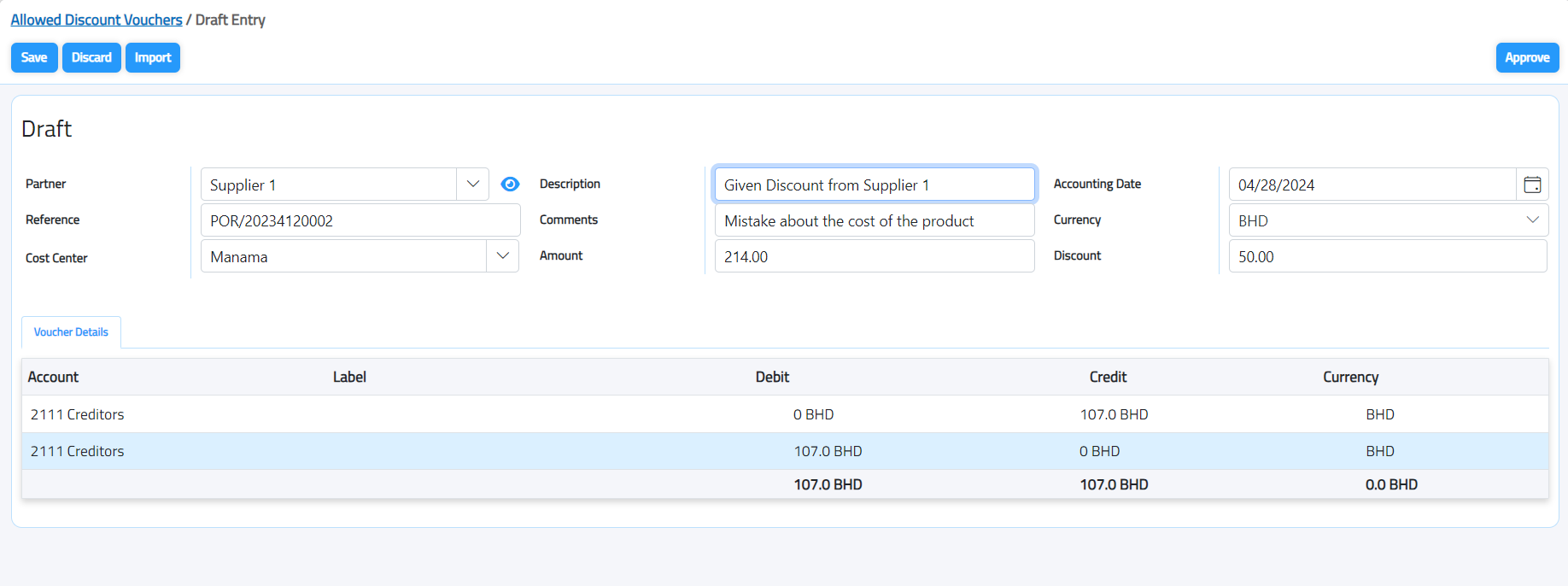The width and height of the screenshot is (1568, 586).
Task: Discard the draft entry
Action: point(91,58)
